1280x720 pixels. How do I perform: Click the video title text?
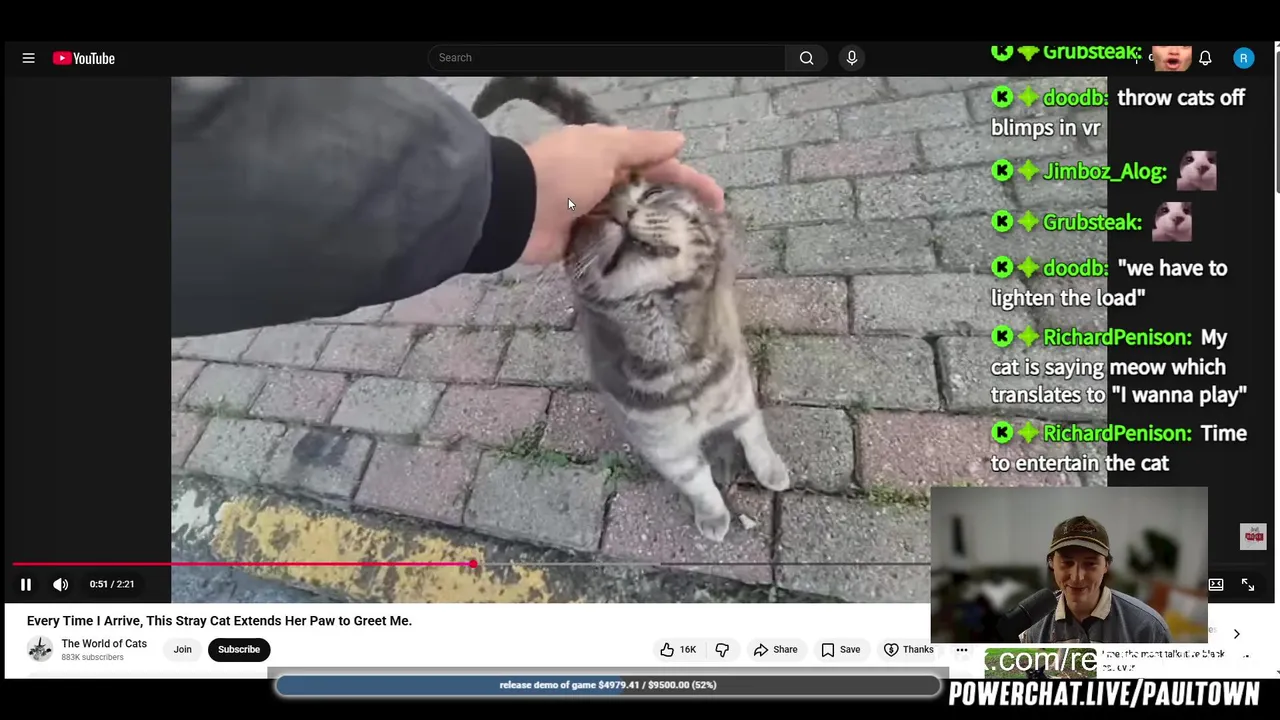[x=219, y=621]
